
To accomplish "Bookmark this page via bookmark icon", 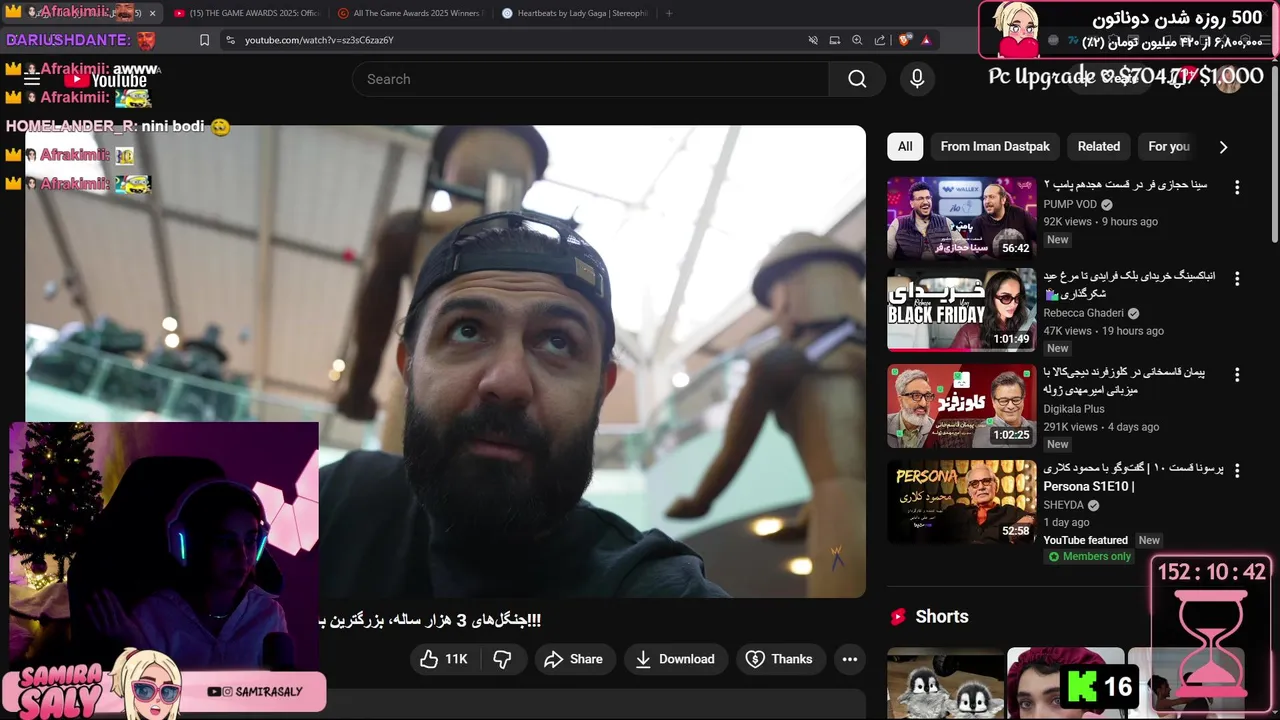I will point(205,40).
